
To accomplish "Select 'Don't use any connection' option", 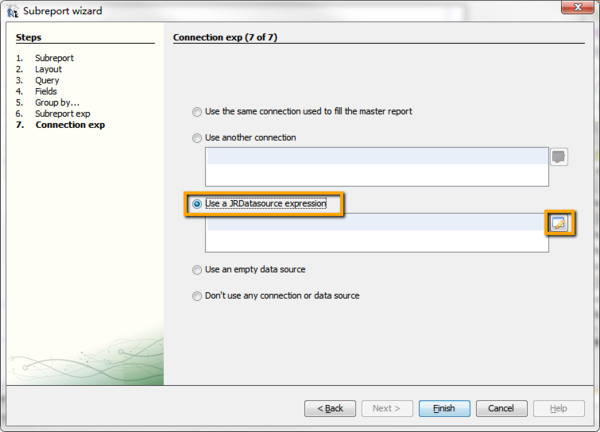I will coord(197,295).
